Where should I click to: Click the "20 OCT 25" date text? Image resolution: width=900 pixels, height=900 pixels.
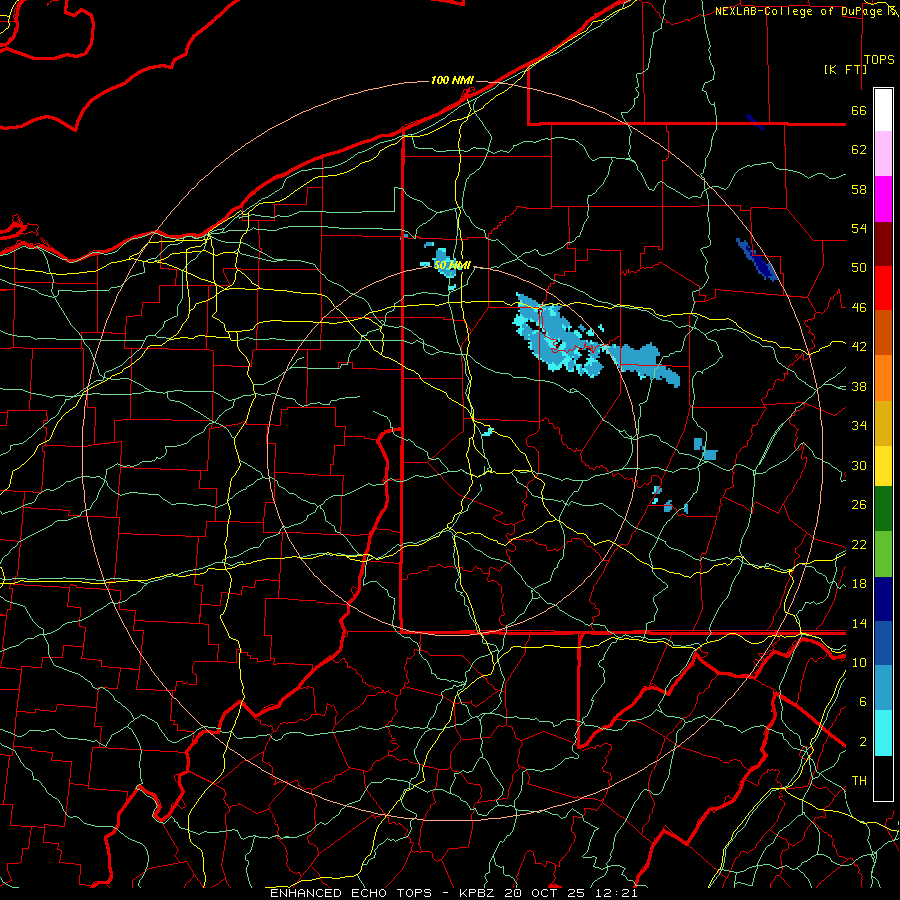(547, 893)
